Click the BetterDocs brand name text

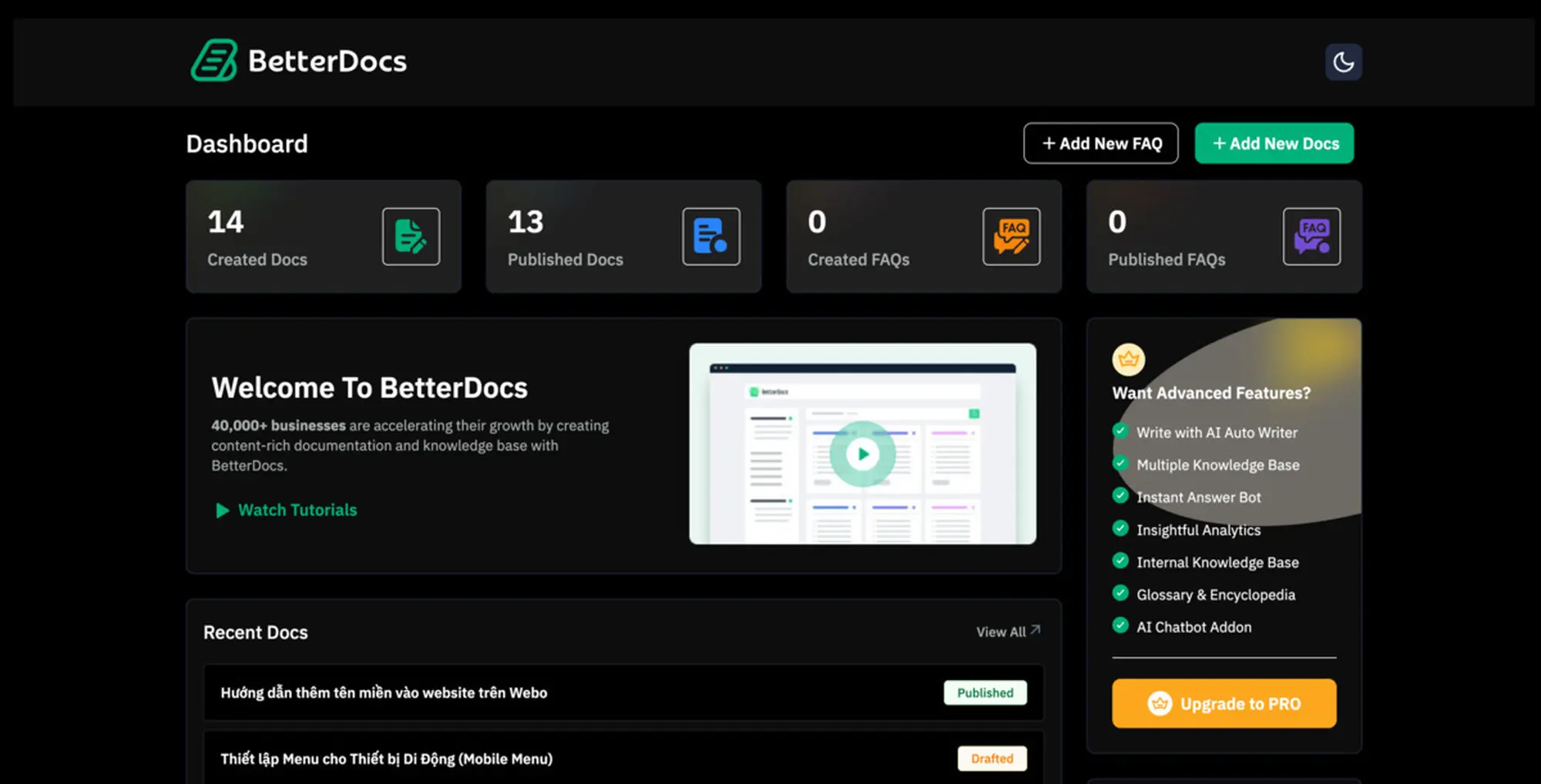(327, 61)
